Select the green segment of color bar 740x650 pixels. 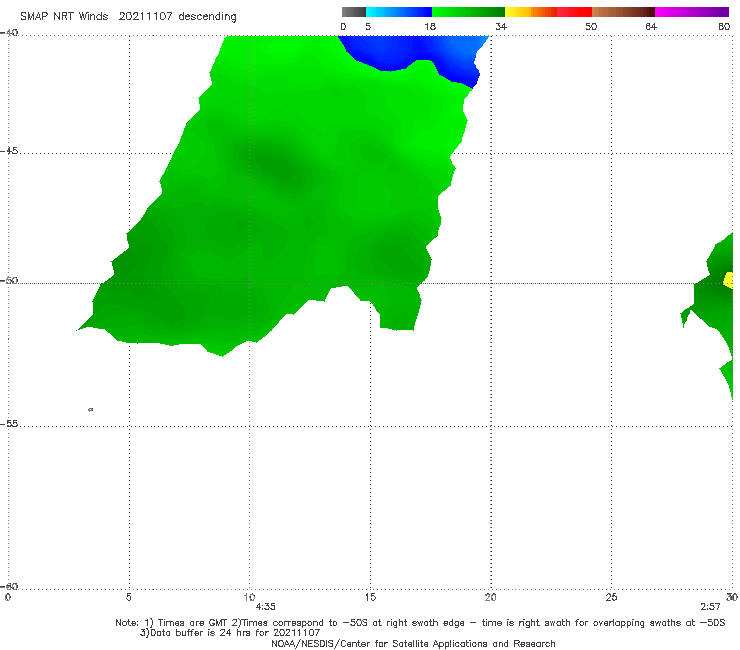click(x=468, y=12)
